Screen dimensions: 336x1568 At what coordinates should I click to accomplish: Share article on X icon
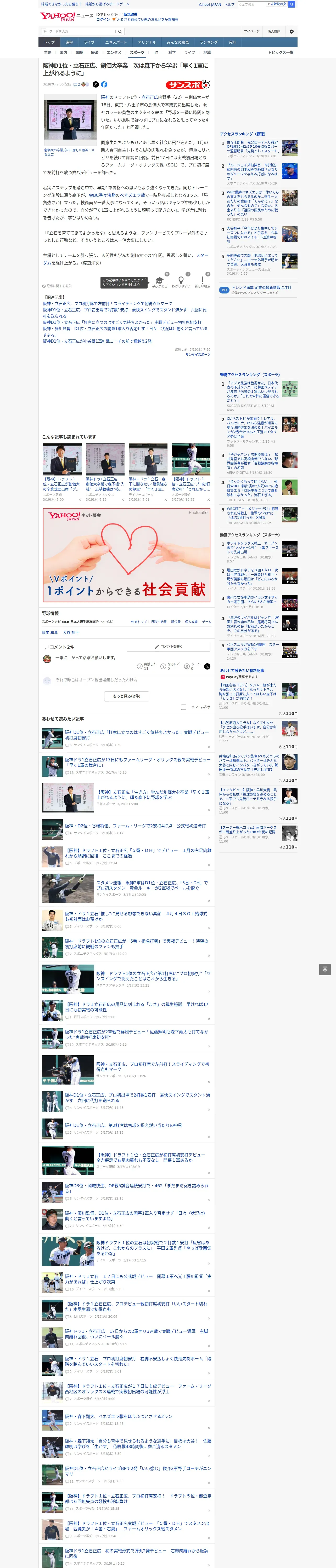(95, 85)
